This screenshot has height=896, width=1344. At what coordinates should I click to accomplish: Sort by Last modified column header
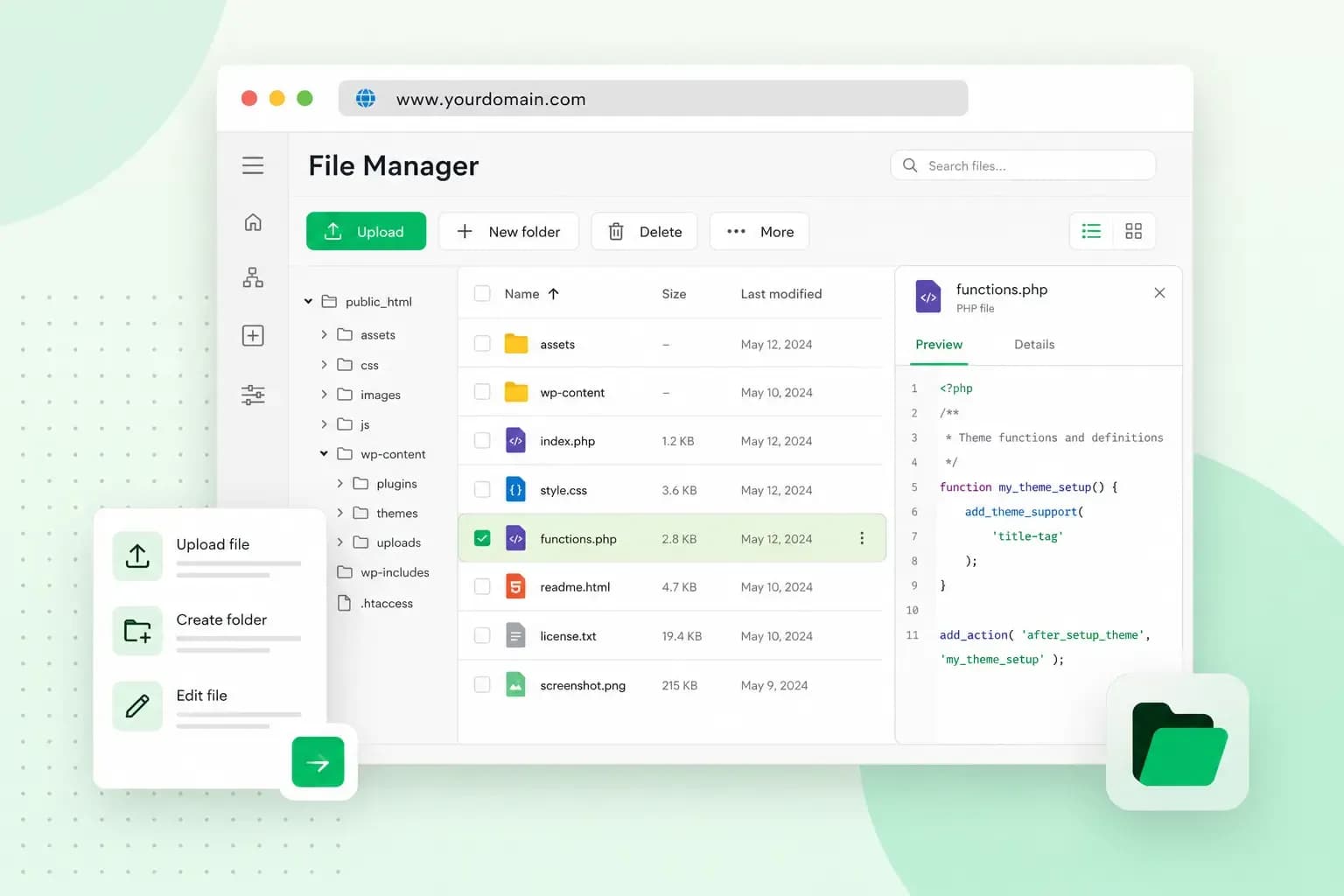(x=781, y=294)
